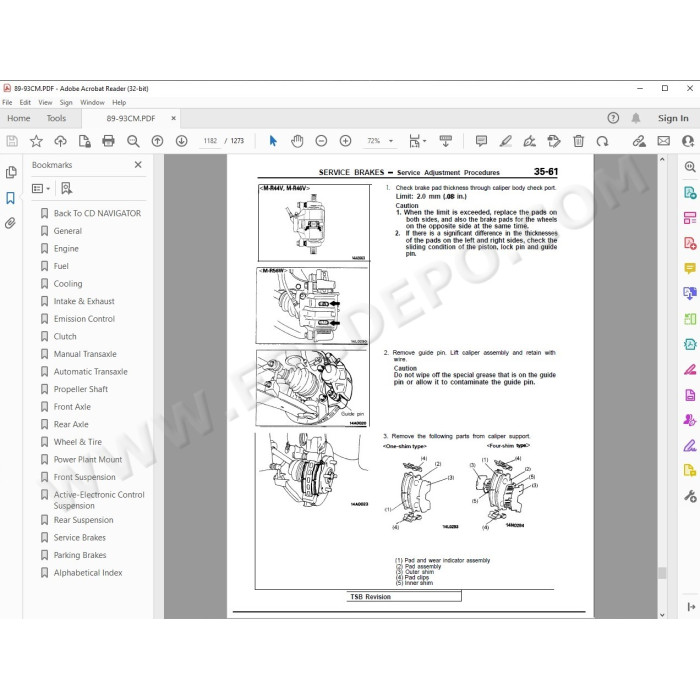This screenshot has width=700, height=700.
Task: Open the Parking Brakes bookmark
Action: [80, 555]
